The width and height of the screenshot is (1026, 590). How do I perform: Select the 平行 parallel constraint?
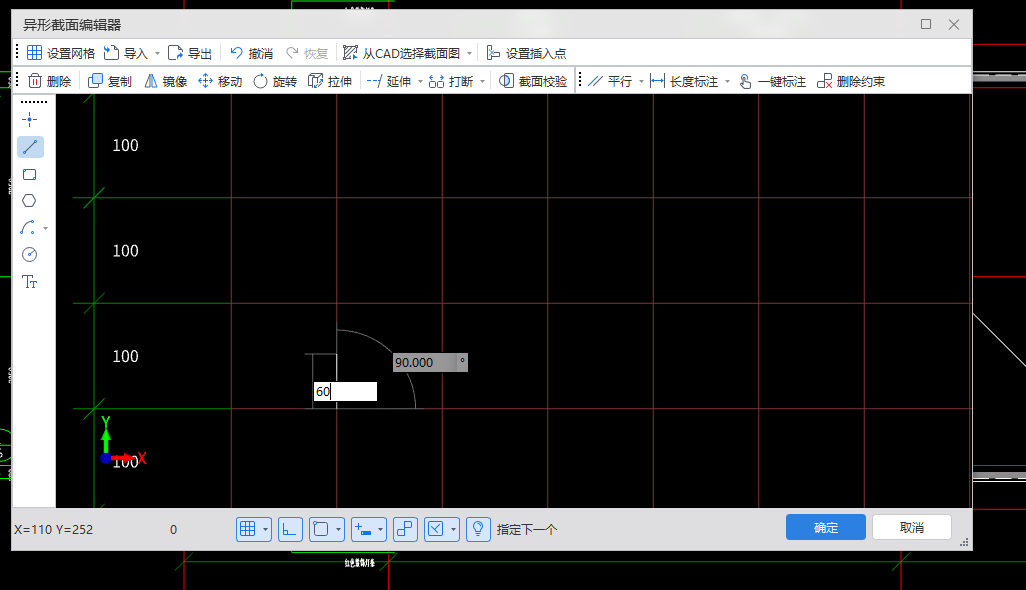(610, 81)
